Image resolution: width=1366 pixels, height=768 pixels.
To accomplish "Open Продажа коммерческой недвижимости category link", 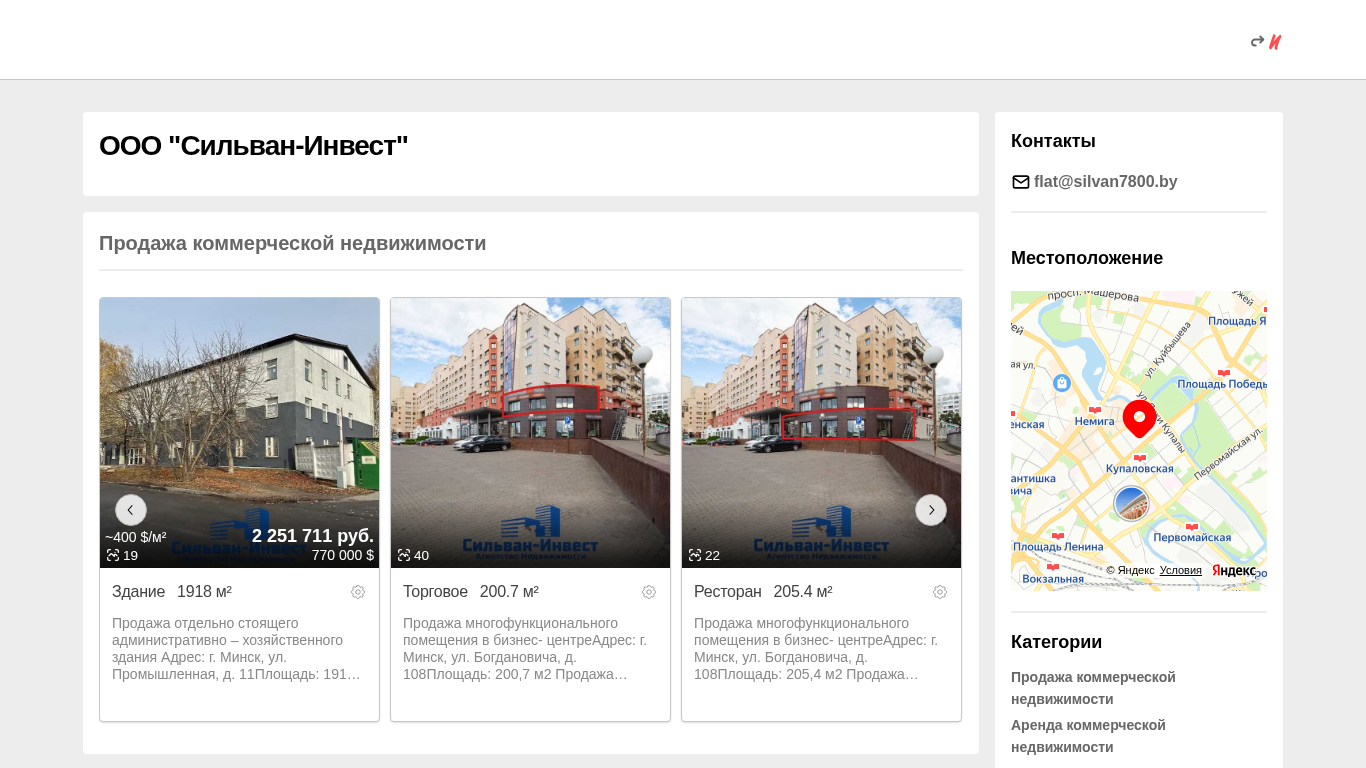I will coord(1093,688).
